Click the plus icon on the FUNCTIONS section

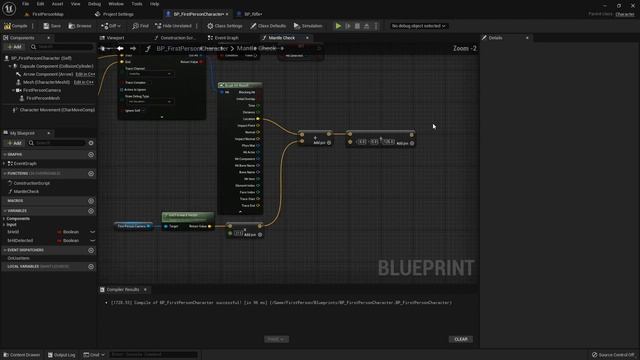91,173
